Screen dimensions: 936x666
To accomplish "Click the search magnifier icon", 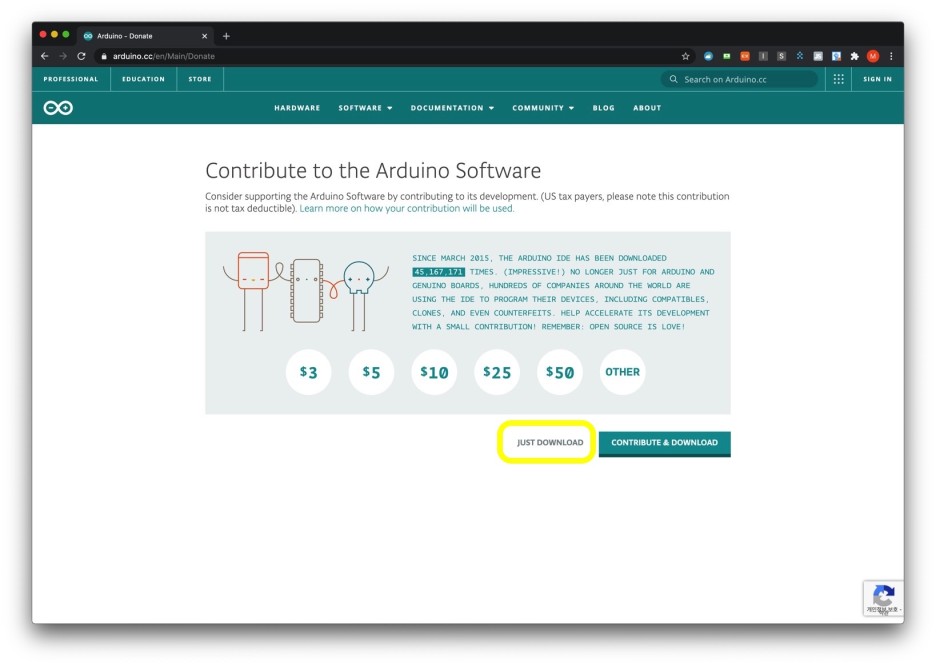I will [x=673, y=79].
